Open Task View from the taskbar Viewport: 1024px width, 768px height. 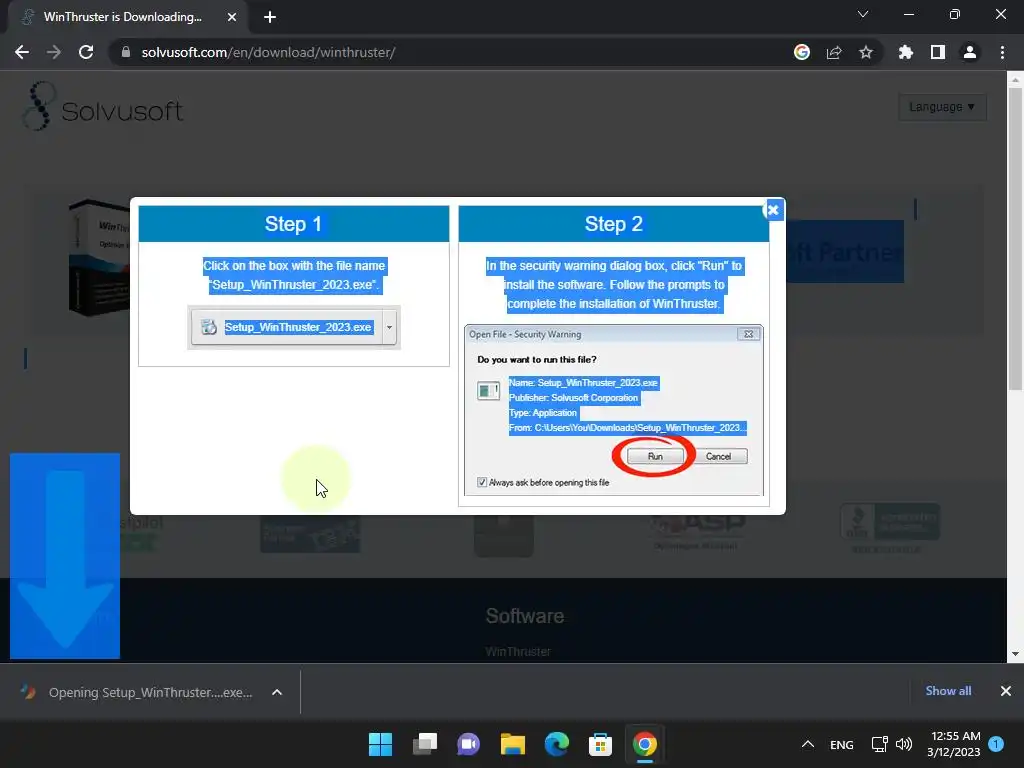(424, 744)
